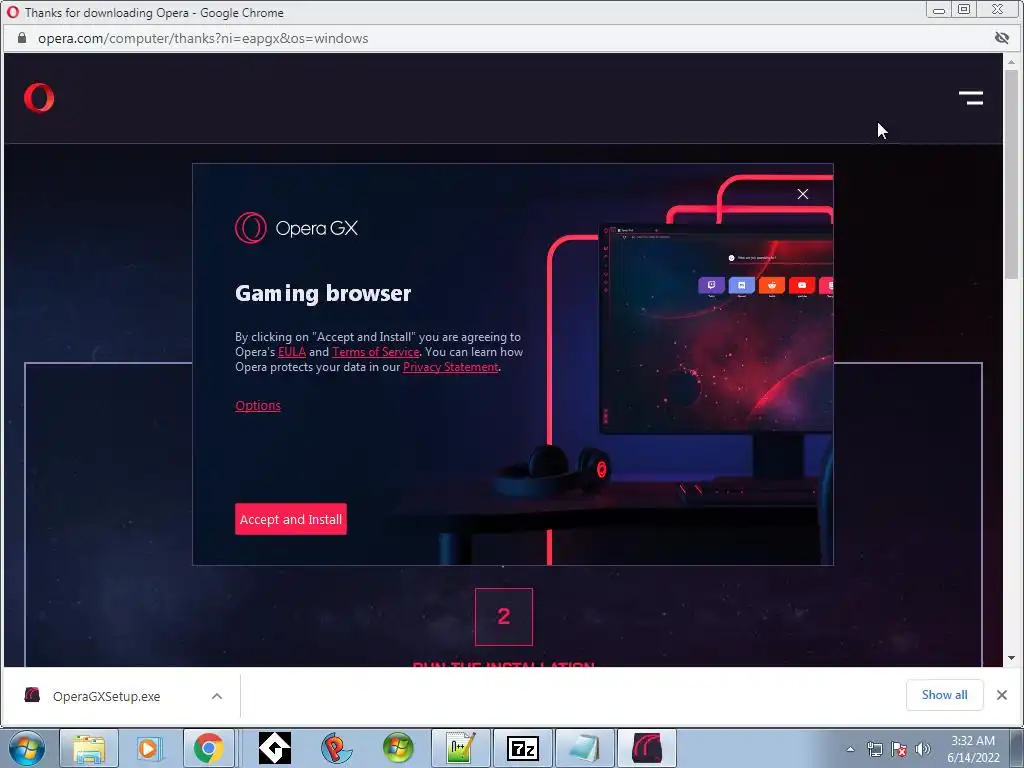Click the Opera favicon in title bar
This screenshot has height=768, width=1024.
coord(12,12)
